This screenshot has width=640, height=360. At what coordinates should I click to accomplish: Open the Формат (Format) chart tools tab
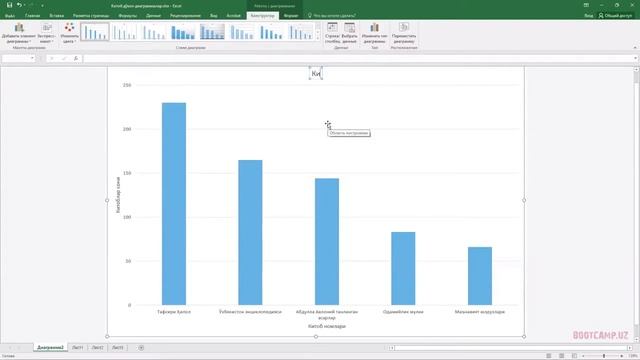pyautogui.click(x=291, y=16)
